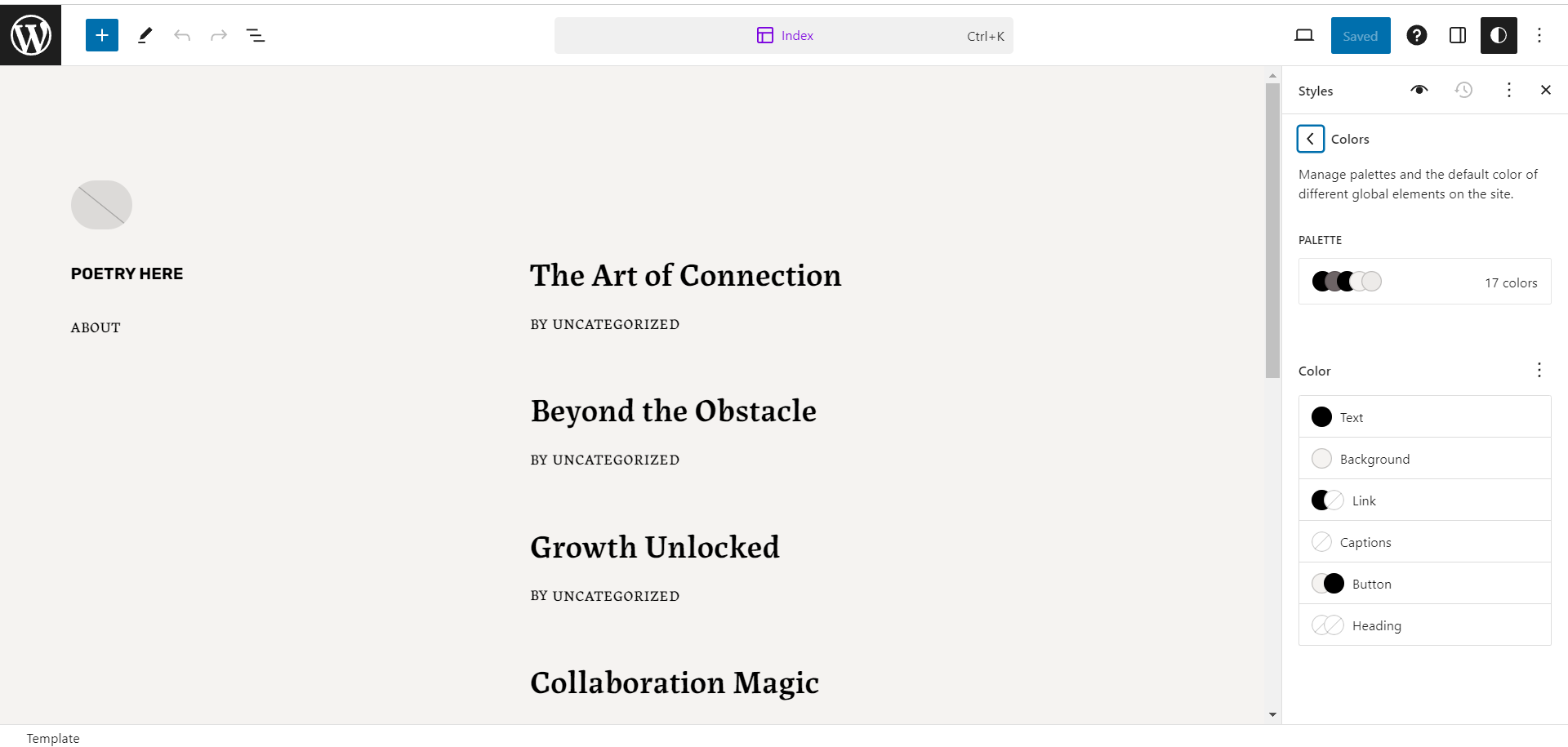Click The Art of Connection post title
Screen dimensions: 1568x747
coord(686,276)
